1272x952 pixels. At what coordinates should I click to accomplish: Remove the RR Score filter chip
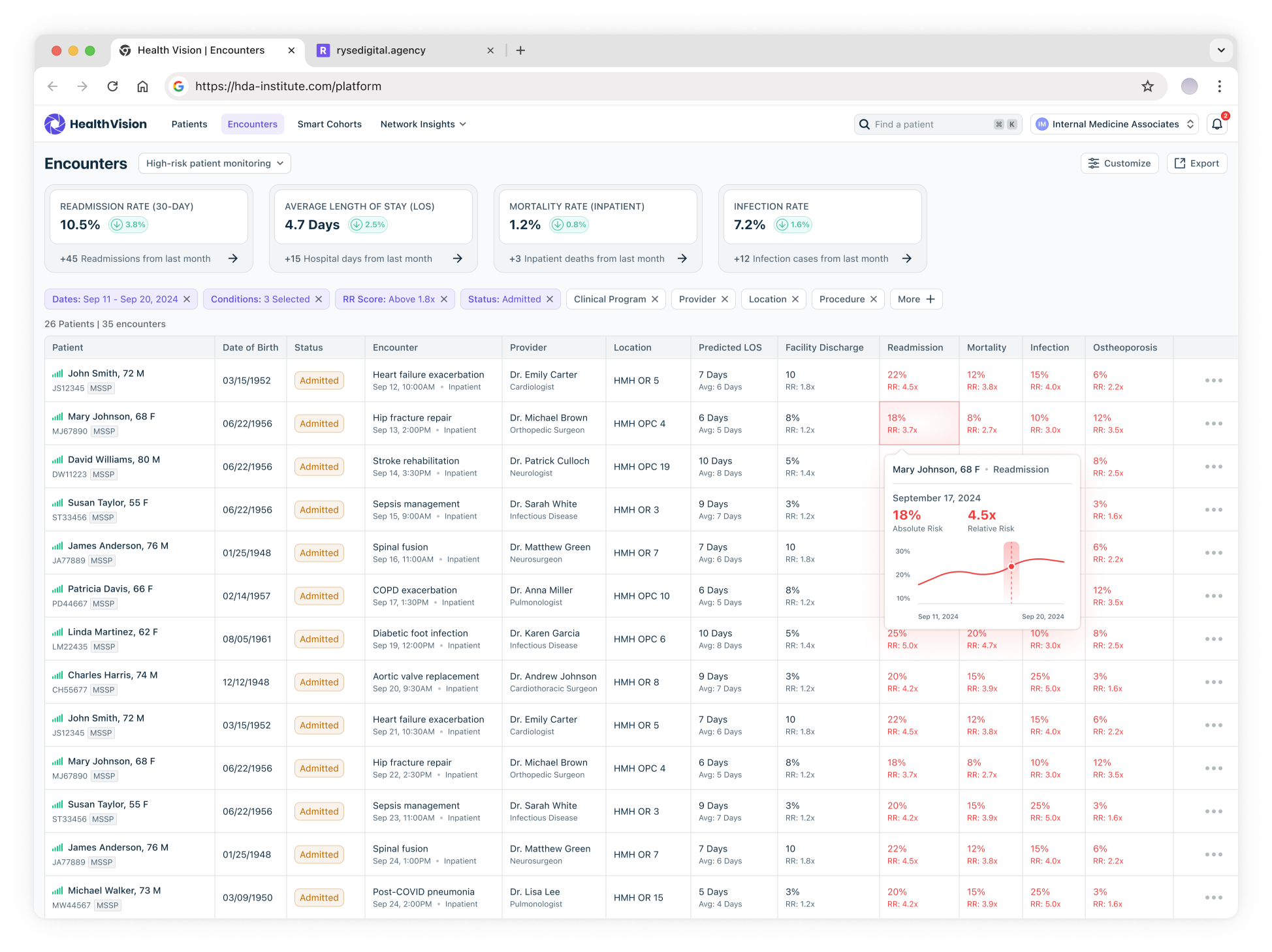444,299
